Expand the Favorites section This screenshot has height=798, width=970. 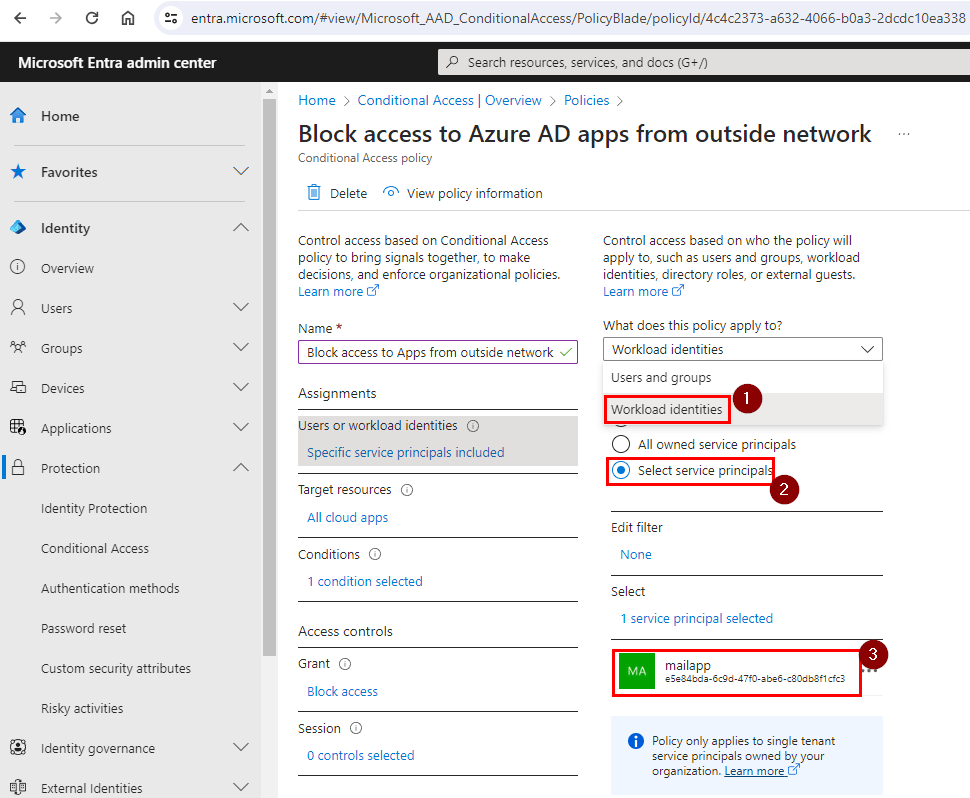pos(240,172)
